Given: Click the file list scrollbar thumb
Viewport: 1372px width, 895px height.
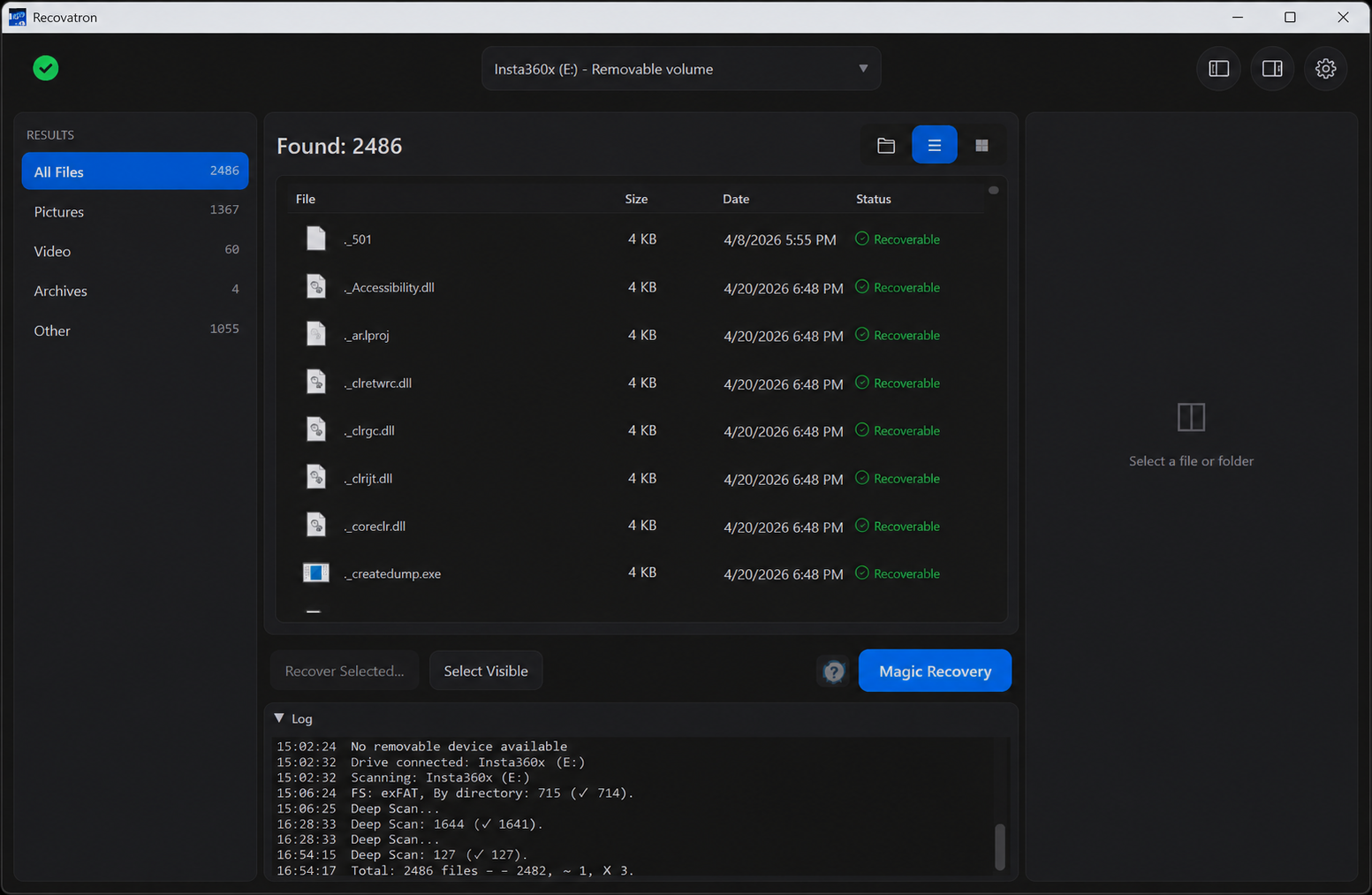Looking at the screenshot, I should click(994, 190).
